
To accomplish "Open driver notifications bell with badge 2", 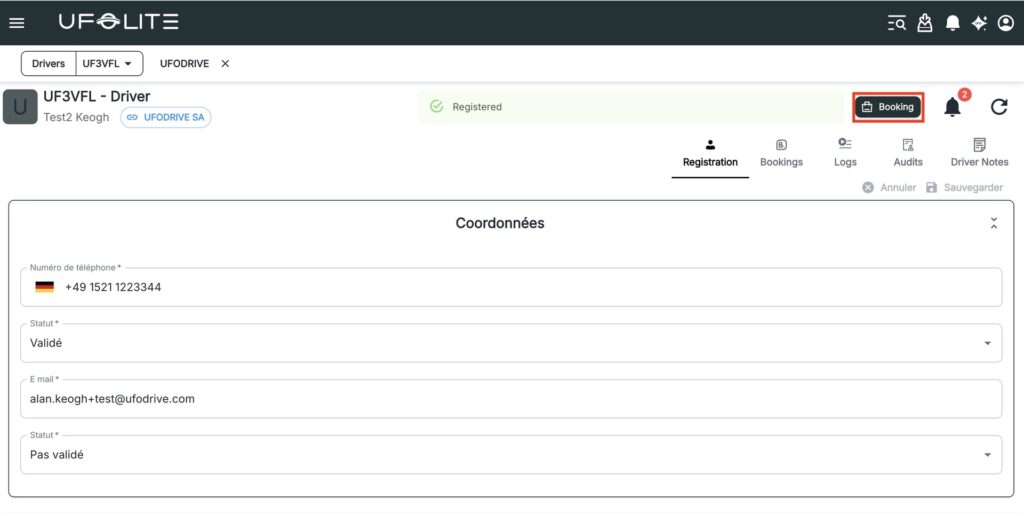I will [952, 107].
